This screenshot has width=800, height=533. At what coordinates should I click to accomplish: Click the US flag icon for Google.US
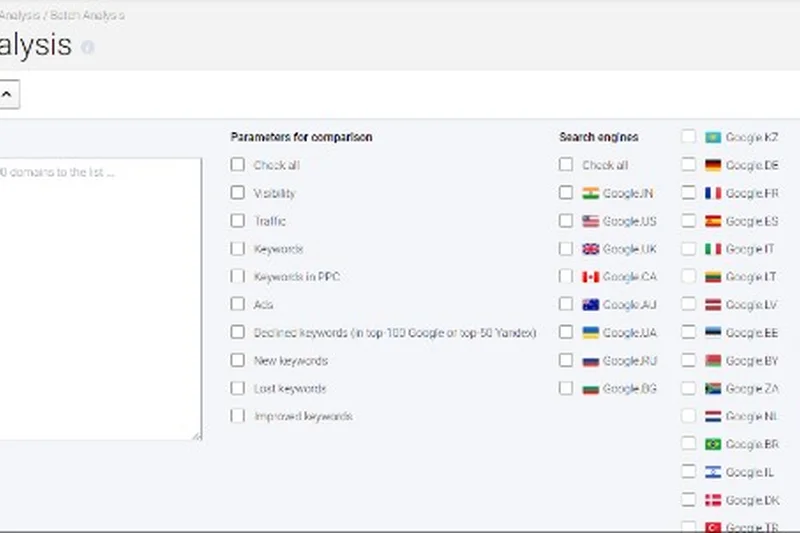click(x=590, y=221)
